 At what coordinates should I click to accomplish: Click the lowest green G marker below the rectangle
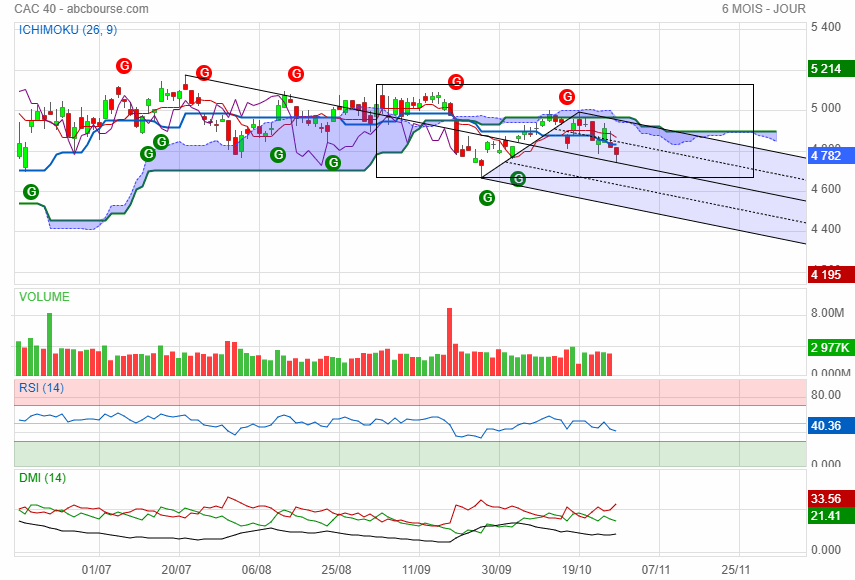click(487, 198)
